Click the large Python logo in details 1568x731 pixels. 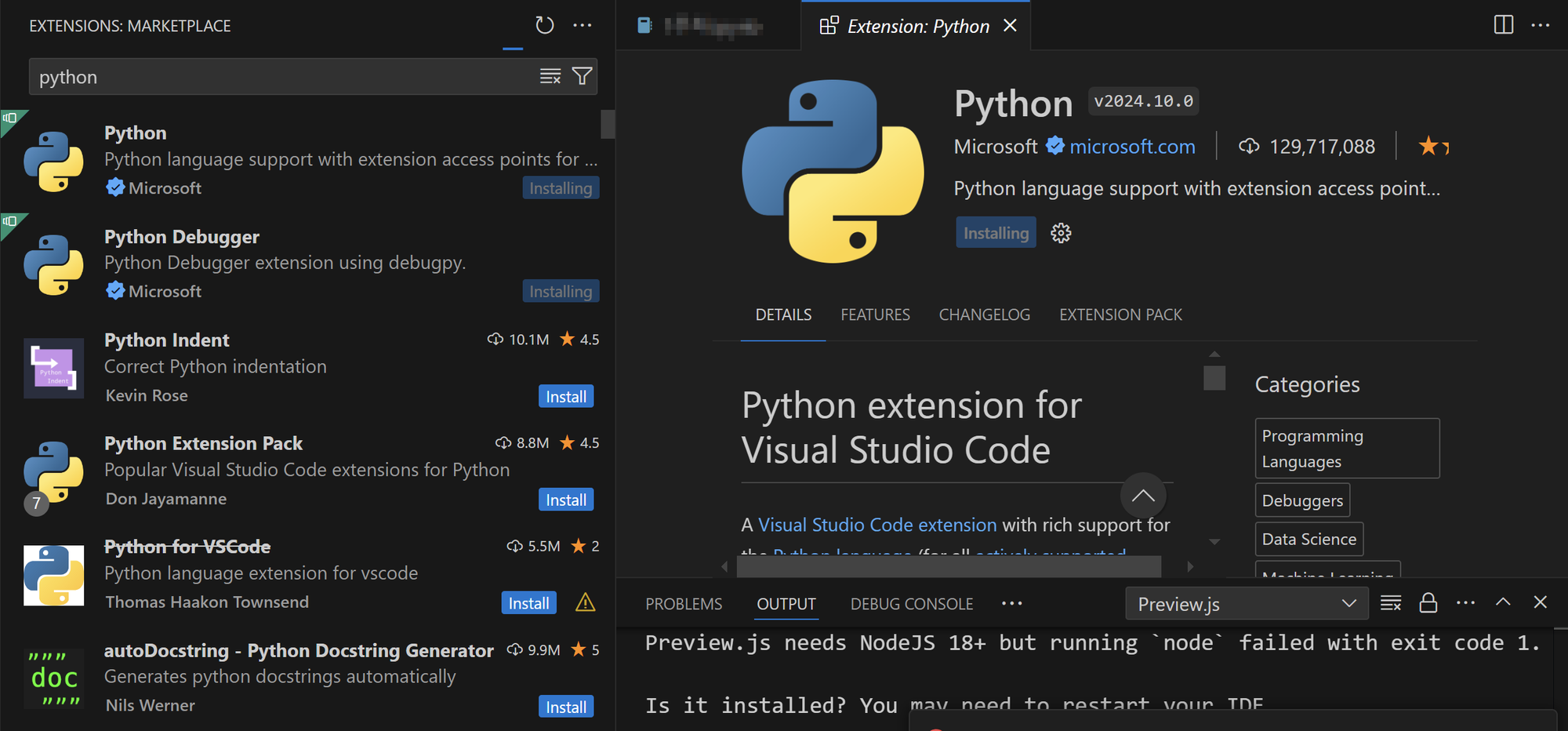tap(833, 171)
